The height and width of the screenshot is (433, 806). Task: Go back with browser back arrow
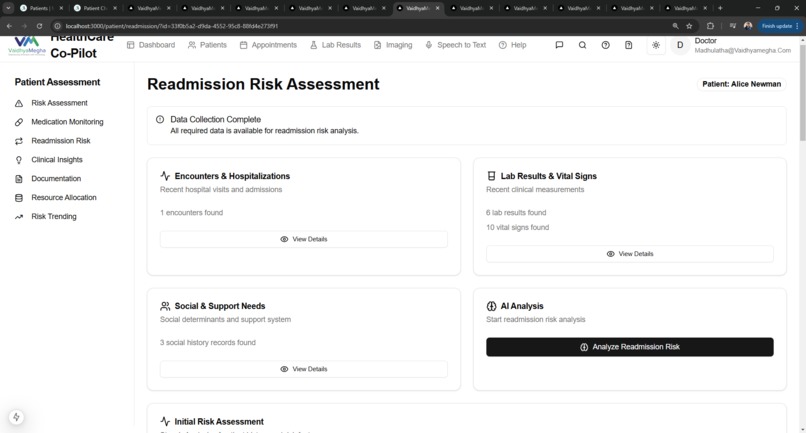pos(9,26)
